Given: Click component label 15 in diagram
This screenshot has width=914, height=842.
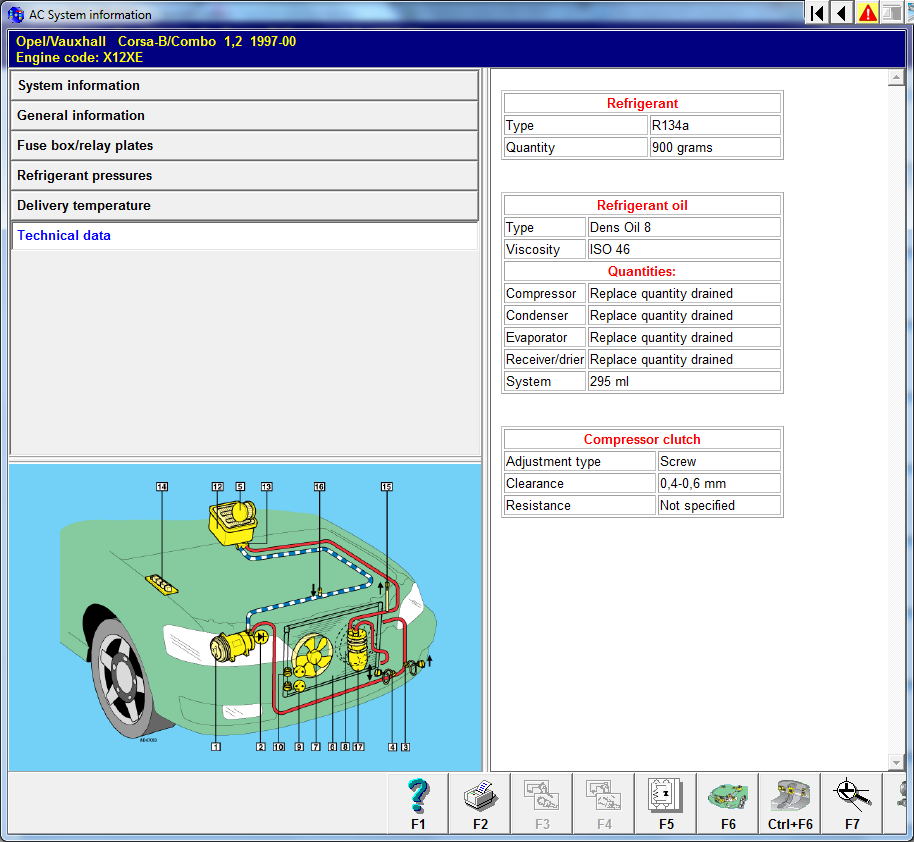Looking at the screenshot, I should pyautogui.click(x=386, y=486).
